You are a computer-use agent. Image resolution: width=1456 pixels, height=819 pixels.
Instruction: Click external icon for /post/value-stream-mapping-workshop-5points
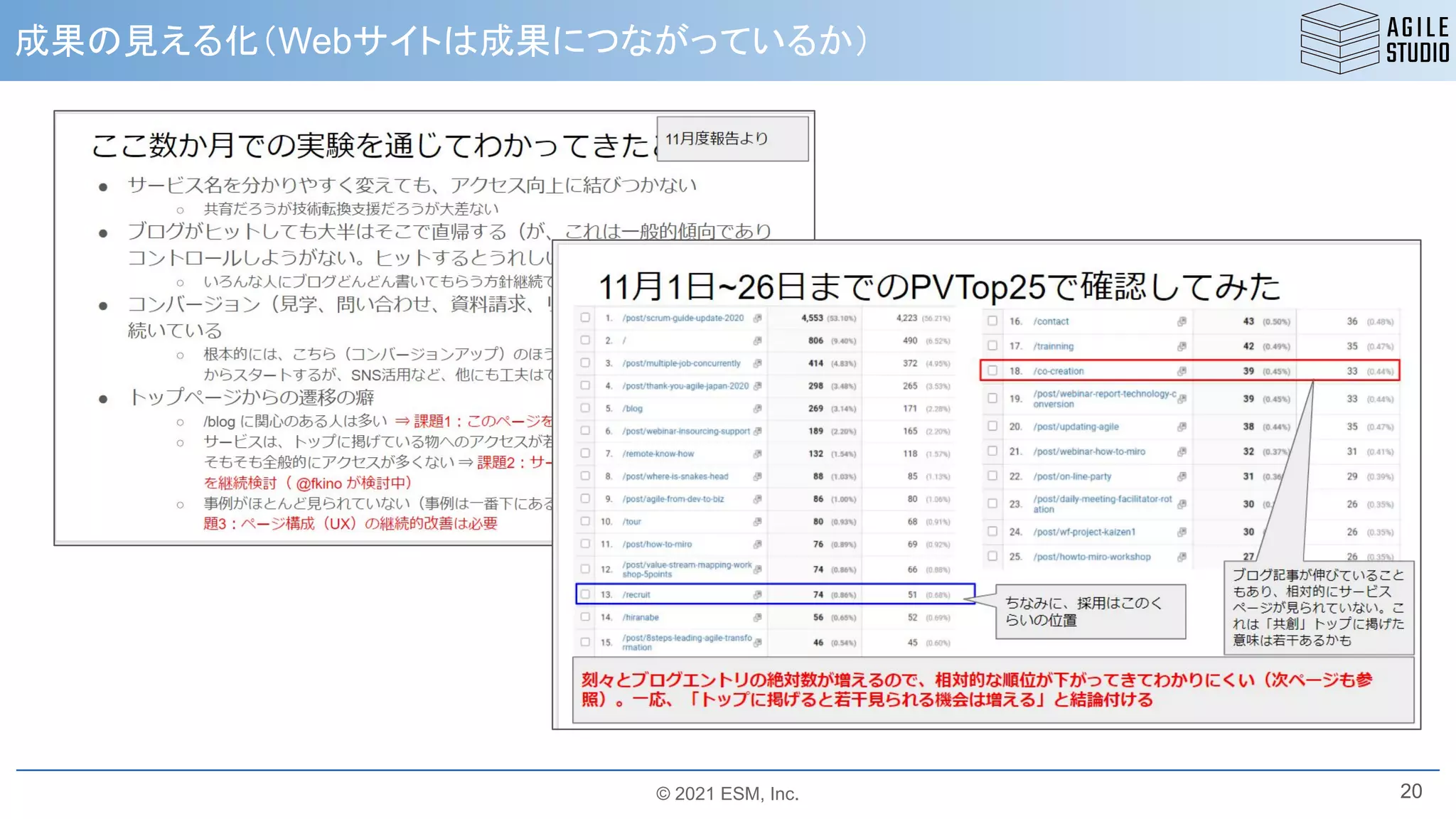click(x=757, y=569)
